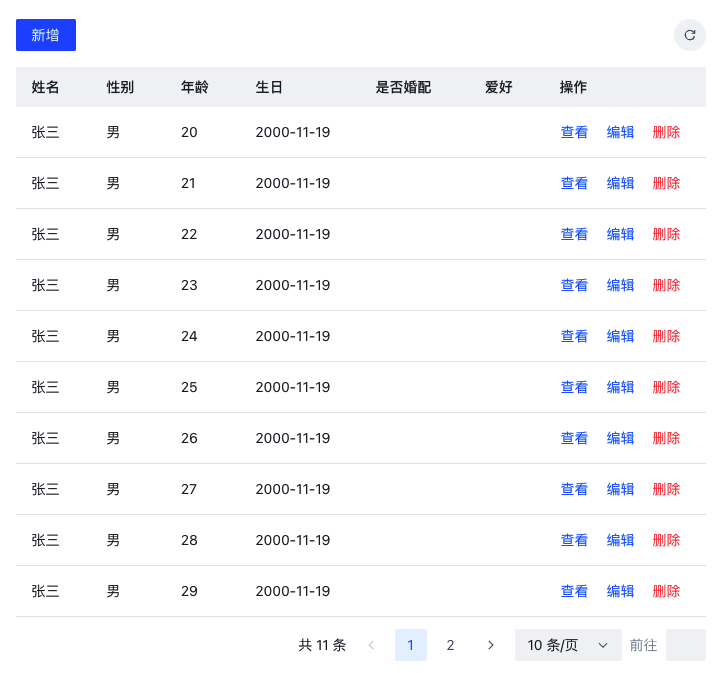Click 编辑 on the age 28 row
This screenshot has height=673, width=725.
[x=620, y=540]
